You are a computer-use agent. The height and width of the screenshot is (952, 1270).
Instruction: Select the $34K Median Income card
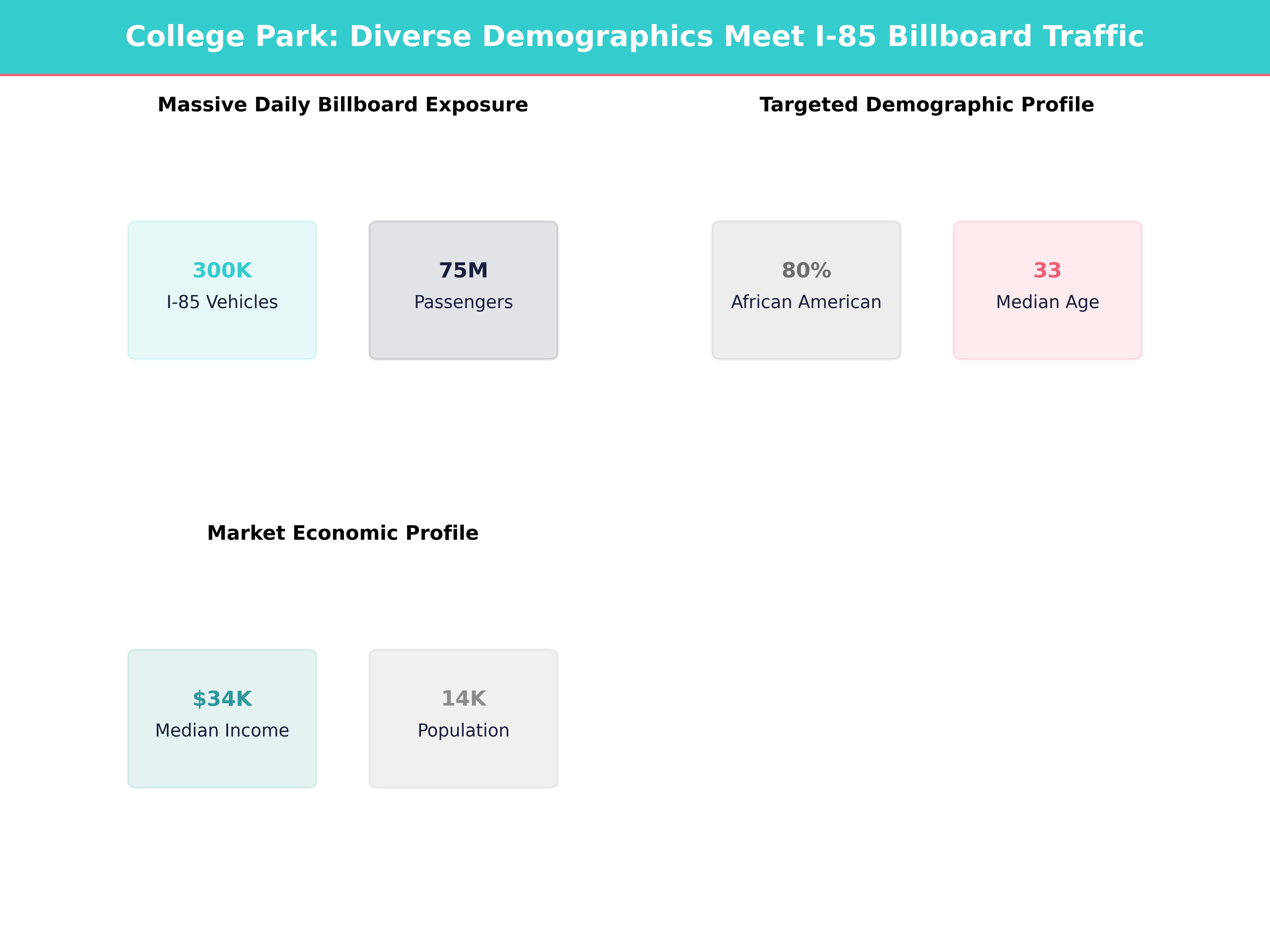(222, 717)
